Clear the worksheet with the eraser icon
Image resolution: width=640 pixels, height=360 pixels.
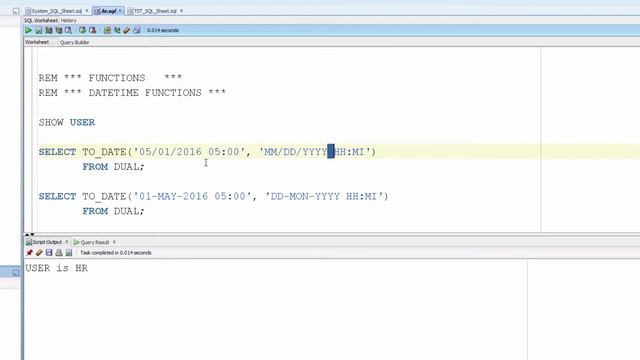(127, 30)
